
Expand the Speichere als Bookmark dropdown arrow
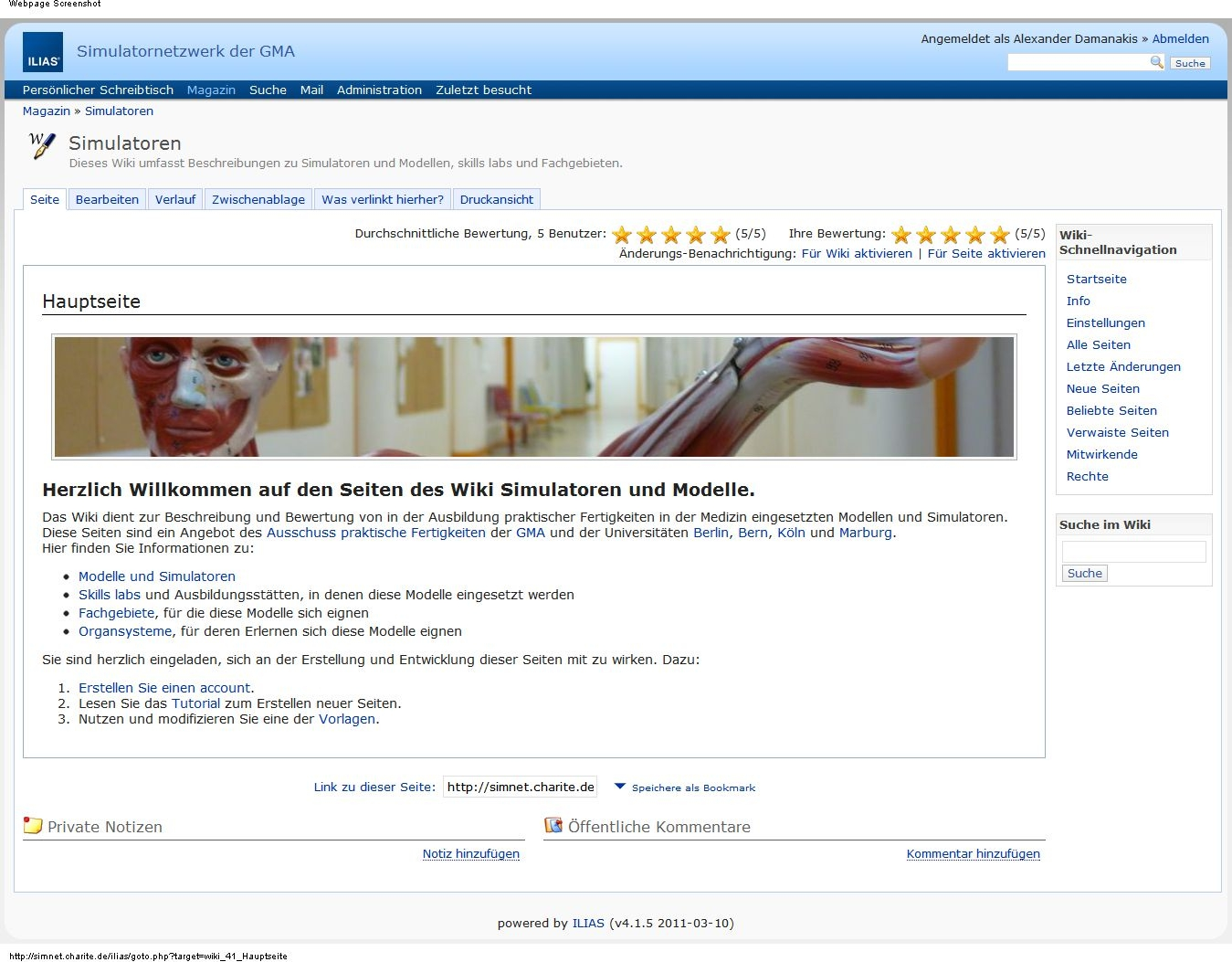click(x=620, y=787)
